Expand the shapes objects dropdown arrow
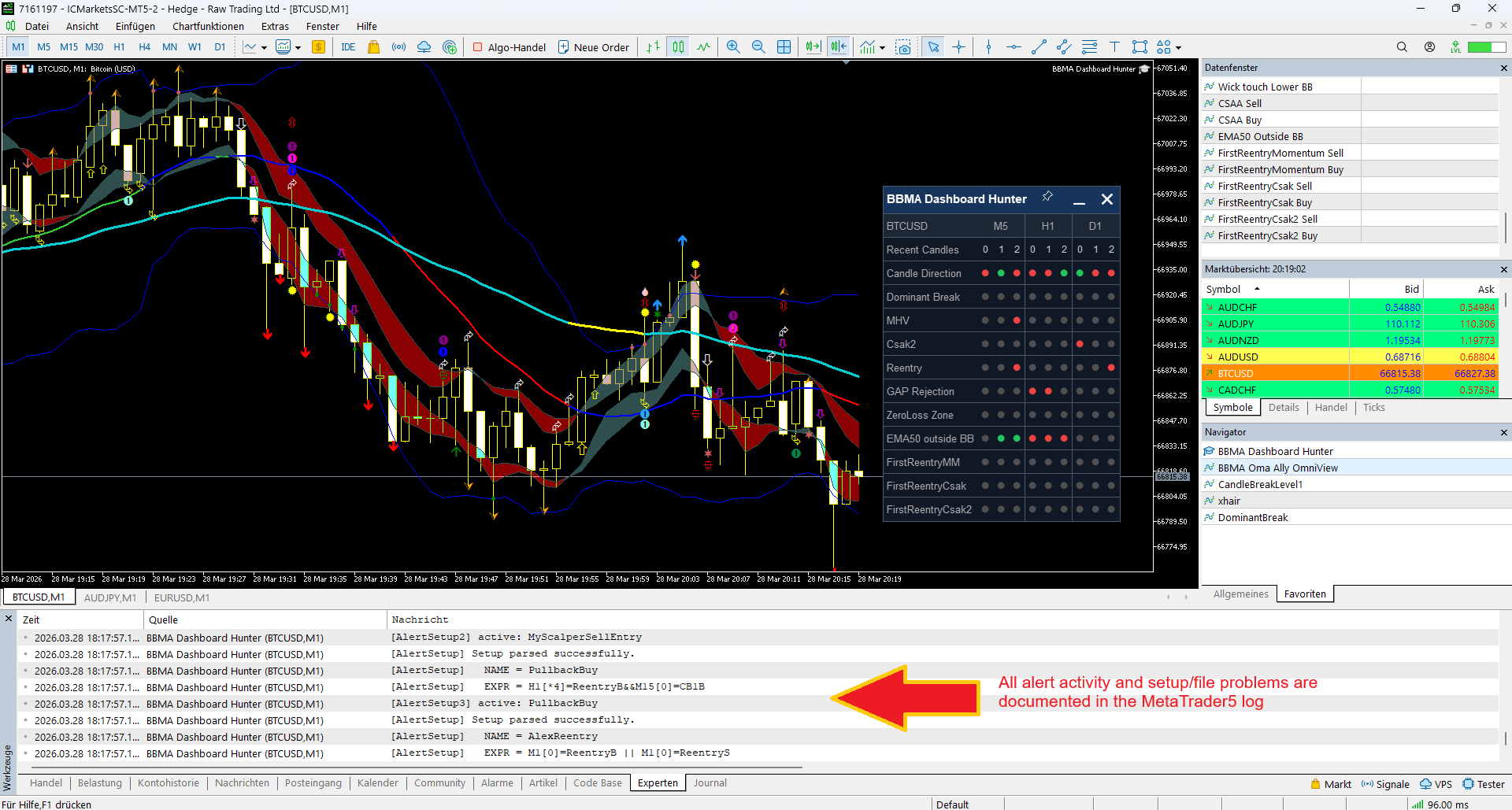This screenshot has width=1512, height=810. tap(1178, 48)
